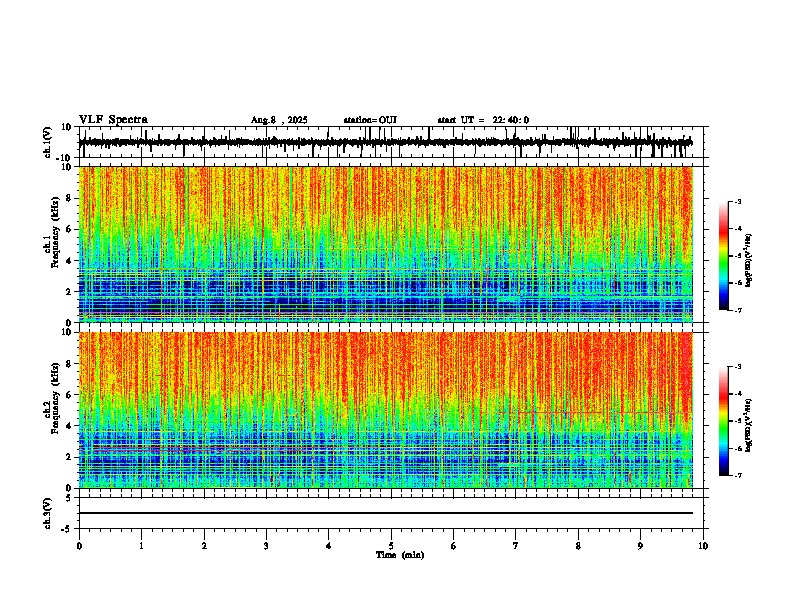The height and width of the screenshot is (612, 792).
Task: Click time axis tick label "1"
Action: point(141,546)
